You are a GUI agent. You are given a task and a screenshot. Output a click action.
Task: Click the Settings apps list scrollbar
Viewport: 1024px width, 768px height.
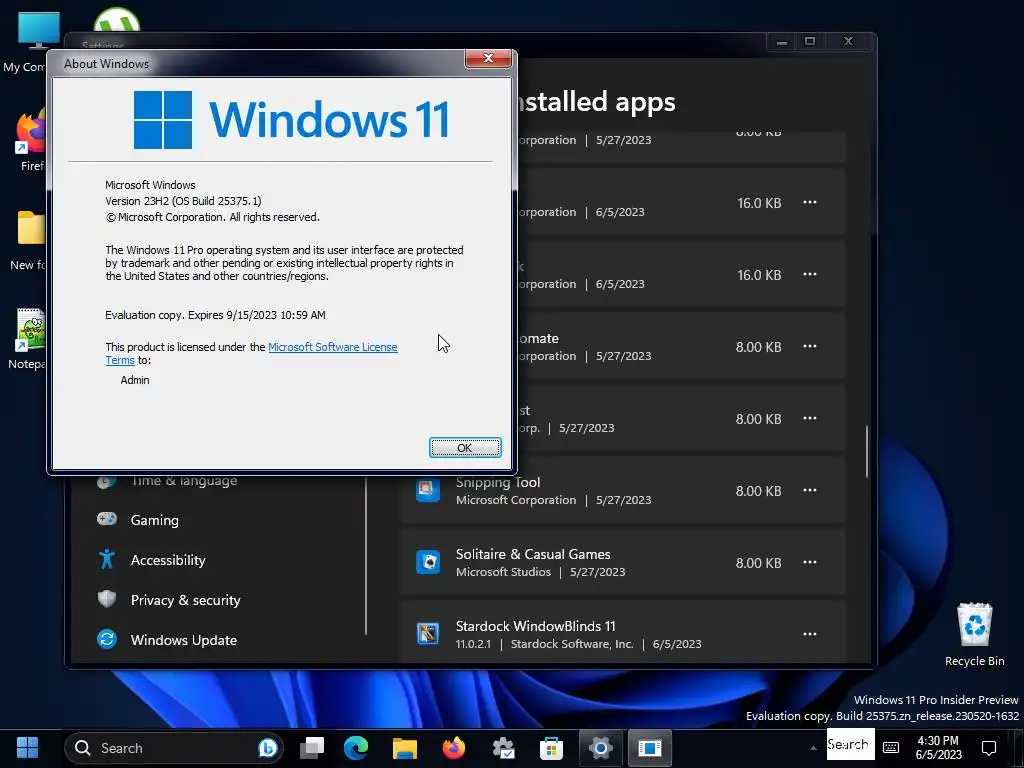tap(867, 451)
